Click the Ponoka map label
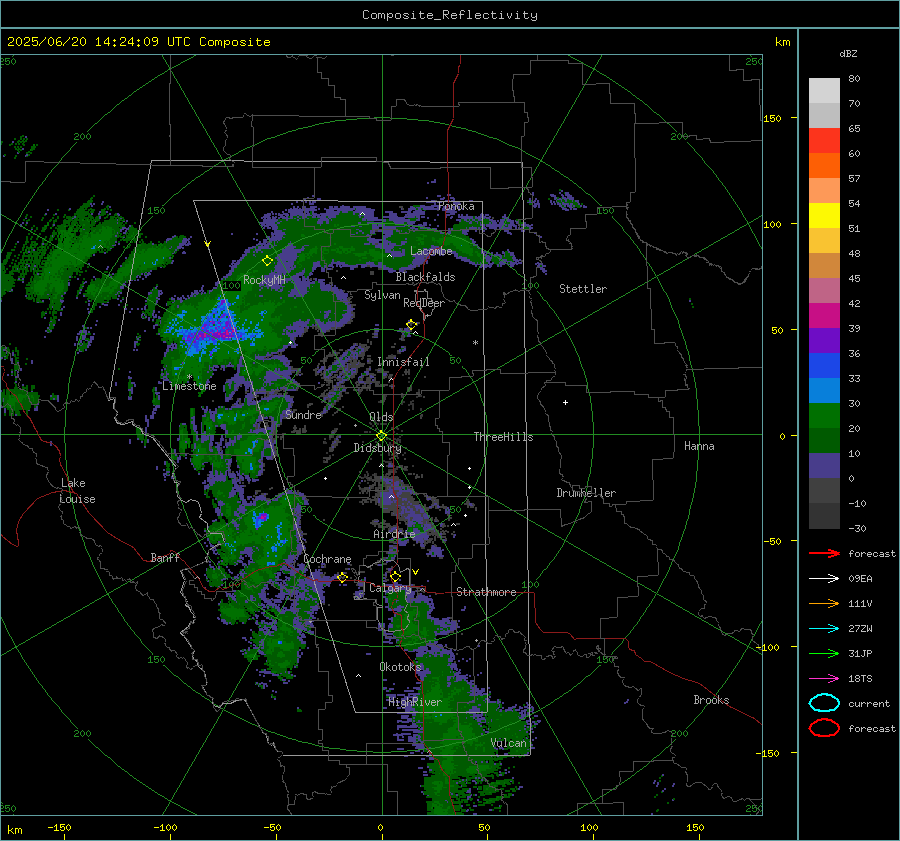 [456, 206]
